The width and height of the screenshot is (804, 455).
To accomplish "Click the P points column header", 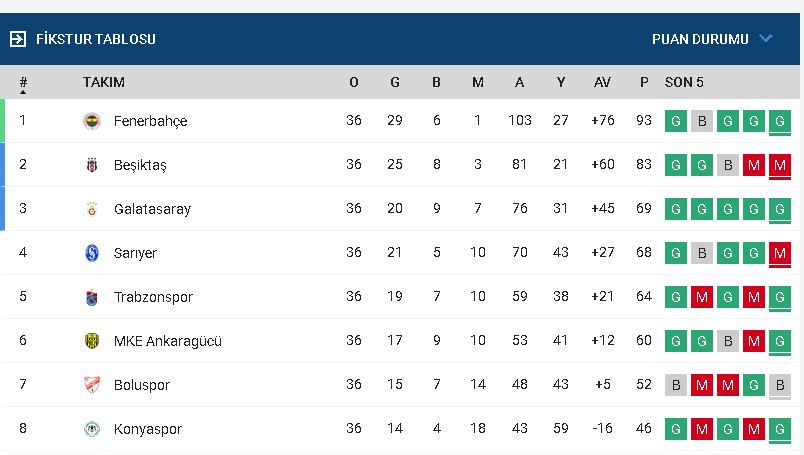I will (644, 82).
